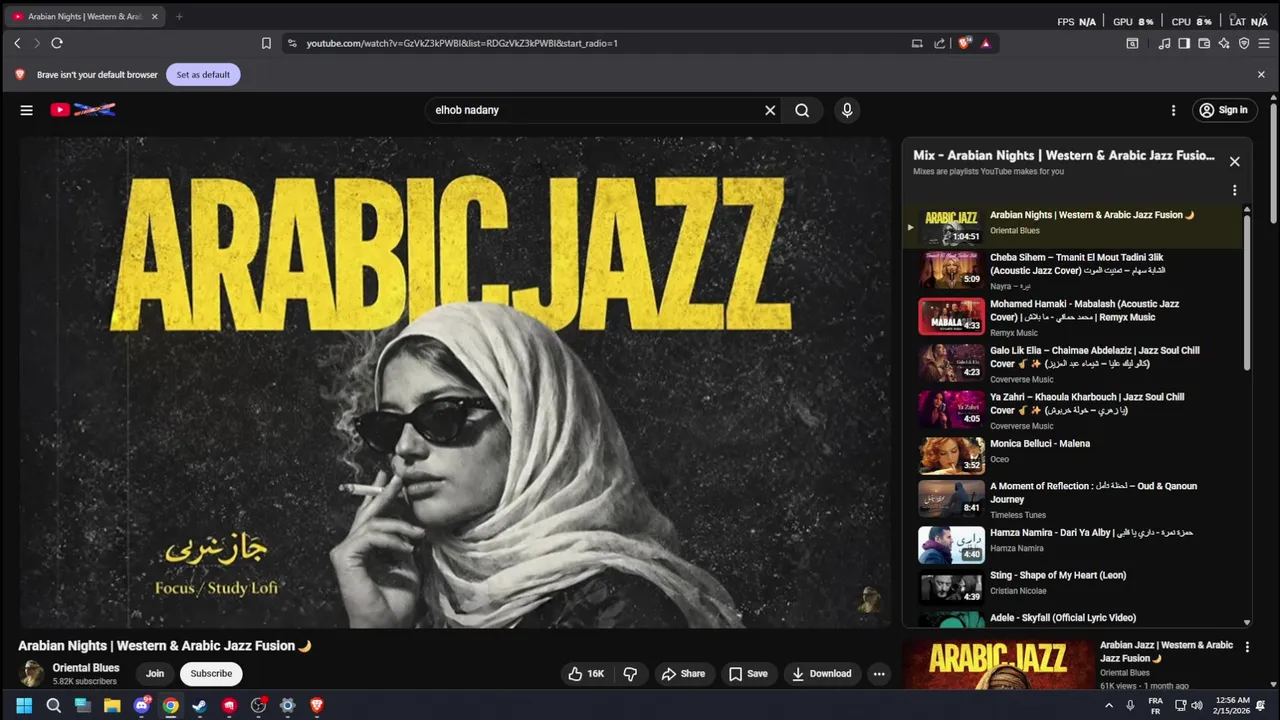The width and height of the screenshot is (1280, 720).
Task: Toggle the Brave sidebar panel
Action: (x=1184, y=43)
